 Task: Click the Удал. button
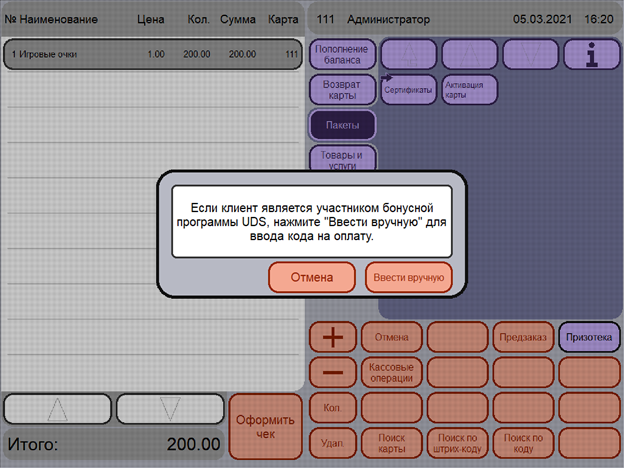coord(333,443)
